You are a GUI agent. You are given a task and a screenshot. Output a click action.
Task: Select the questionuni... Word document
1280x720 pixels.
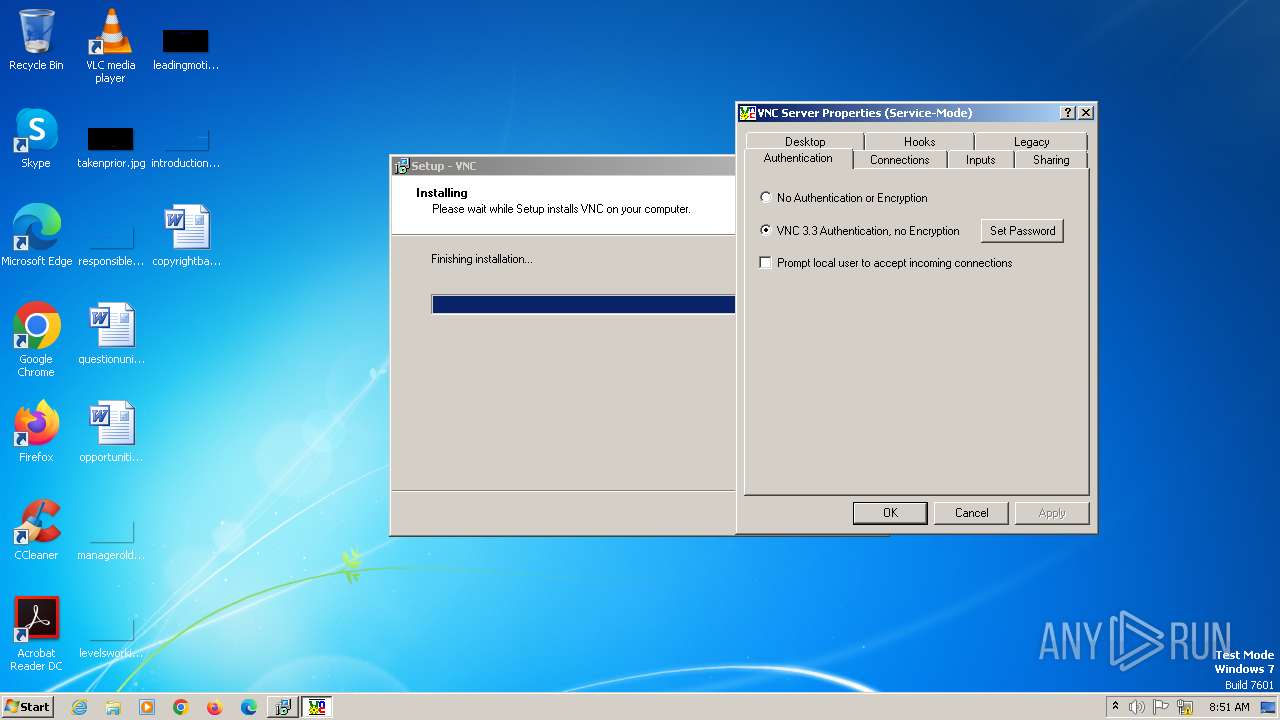(x=110, y=334)
